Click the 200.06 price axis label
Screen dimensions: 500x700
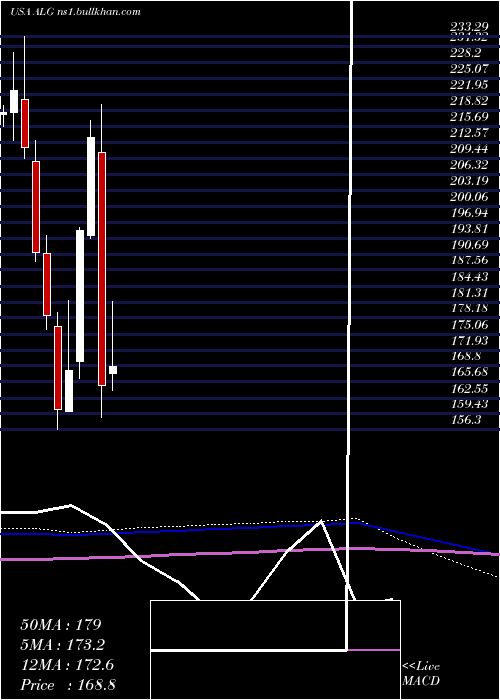click(x=469, y=197)
